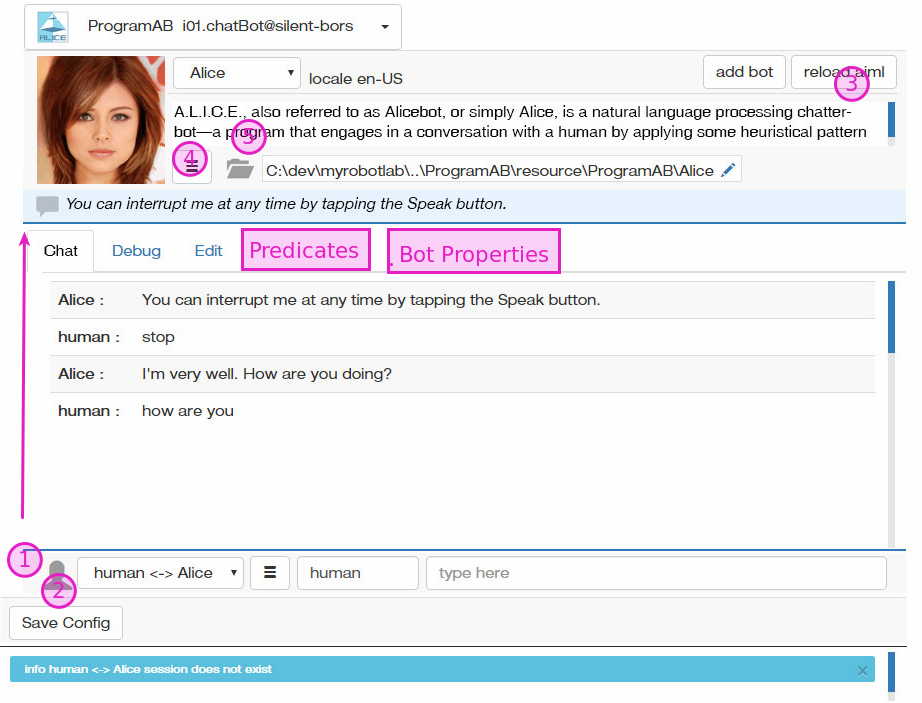
Task: Open the Alice bot selector dropdown
Action: [x=237, y=73]
